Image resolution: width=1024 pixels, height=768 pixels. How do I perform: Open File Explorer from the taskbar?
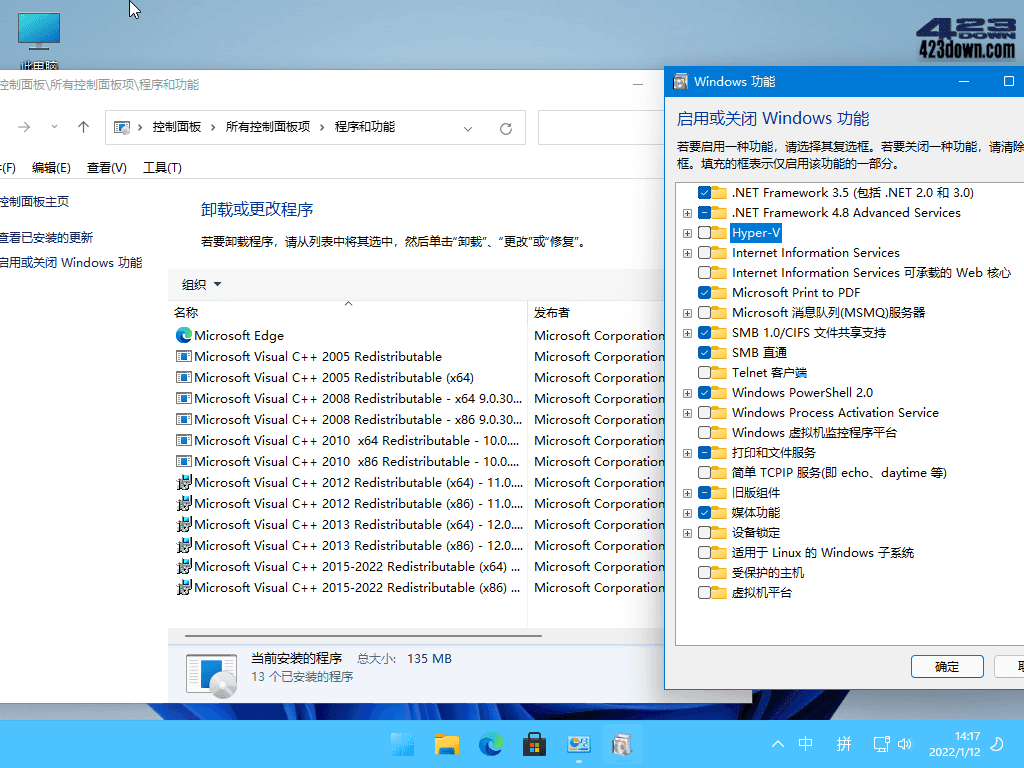click(x=447, y=744)
